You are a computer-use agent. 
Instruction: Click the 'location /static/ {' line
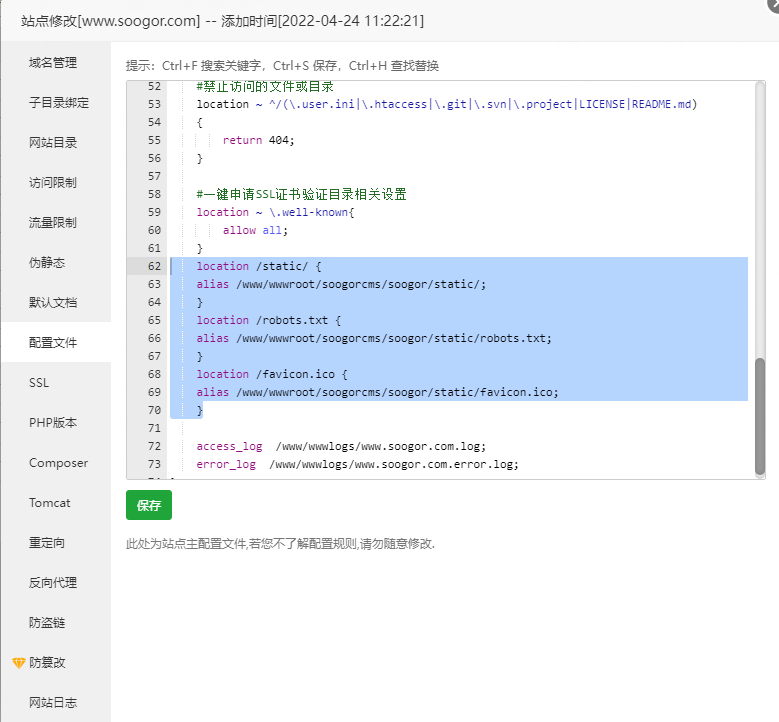click(x=259, y=266)
